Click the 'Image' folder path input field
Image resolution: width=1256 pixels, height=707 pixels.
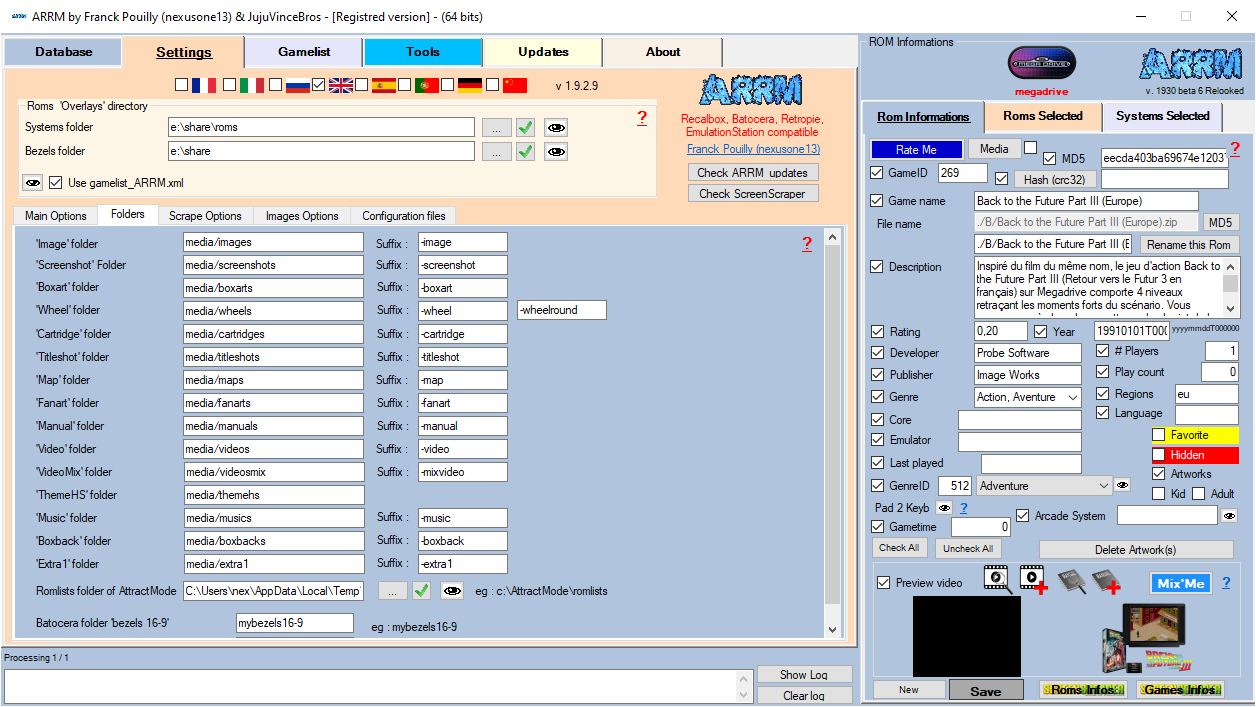273,243
